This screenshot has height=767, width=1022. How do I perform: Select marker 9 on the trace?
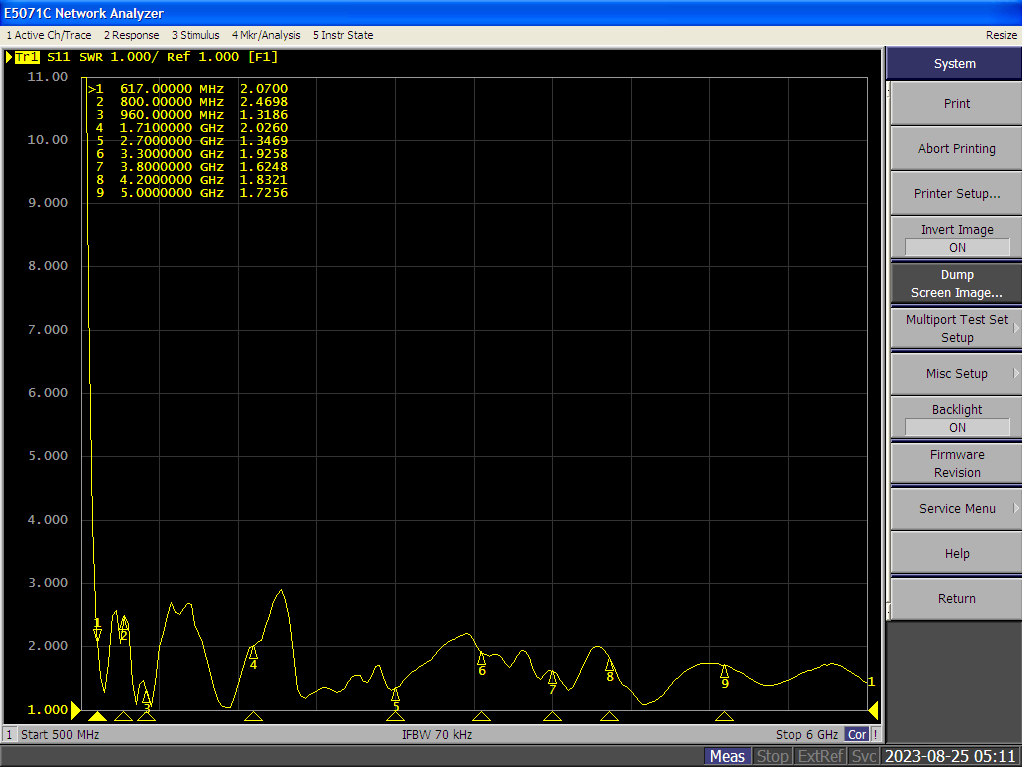pos(724,671)
